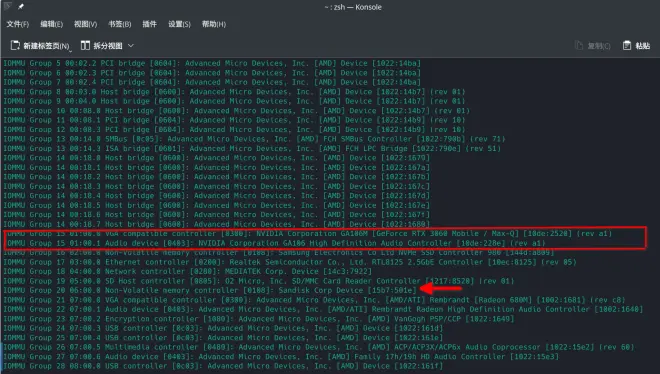Click the O2 Micro SD/MMC Card Reader line

[x=259, y=281]
